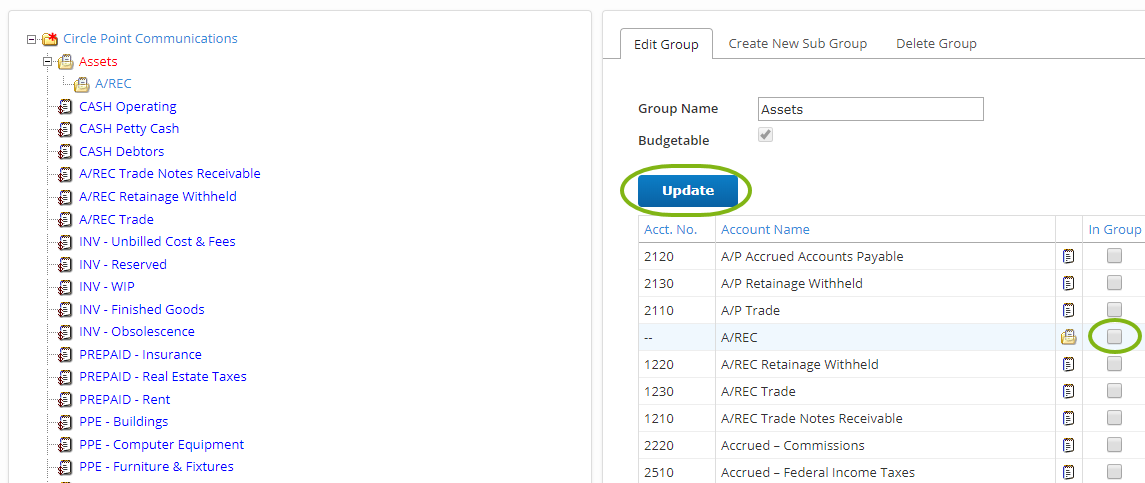
Task: Click the group folder icon in A/REC table row
Action: 1068,338
